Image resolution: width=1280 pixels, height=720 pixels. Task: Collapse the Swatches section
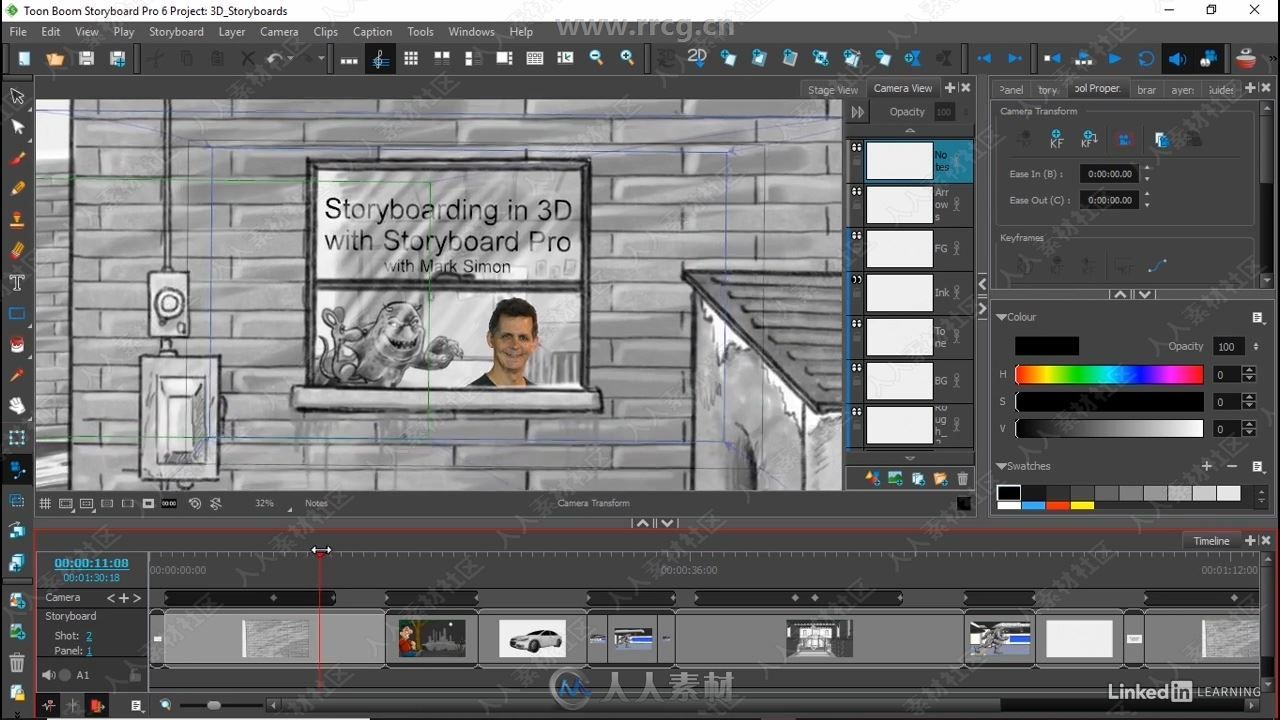pyautogui.click(x=1001, y=466)
